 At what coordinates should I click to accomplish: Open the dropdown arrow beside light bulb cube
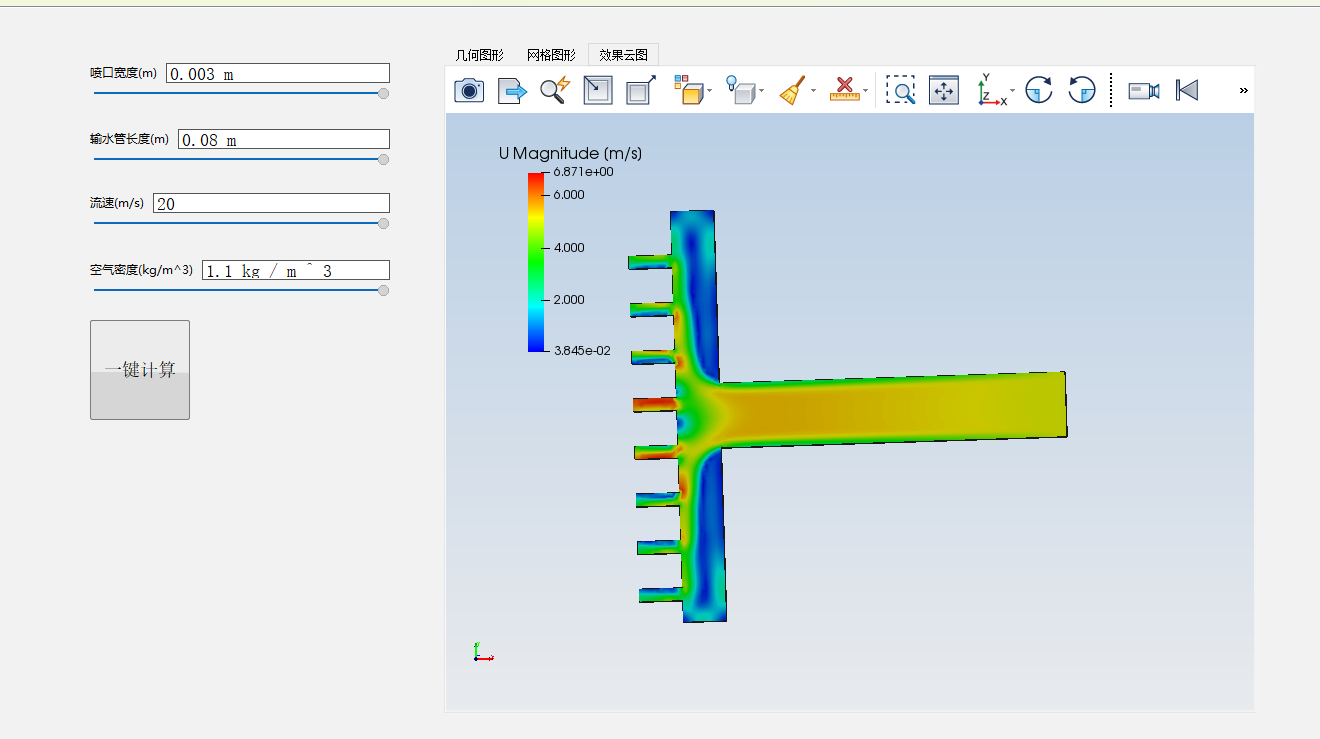pos(762,91)
